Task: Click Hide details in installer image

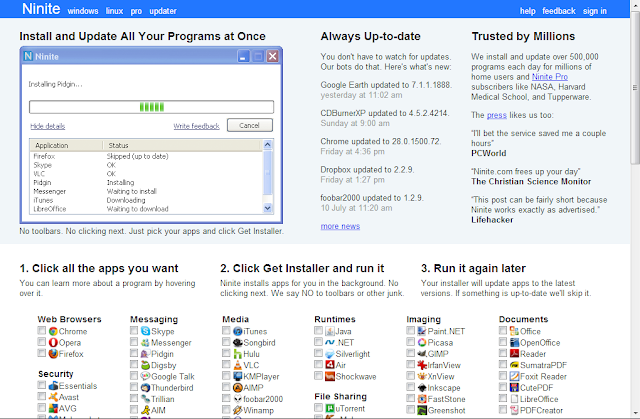Action: coord(48,126)
